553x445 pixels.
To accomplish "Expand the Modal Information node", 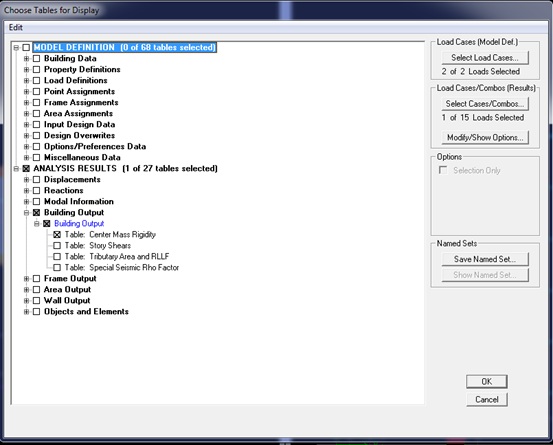I will (x=26, y=202).
